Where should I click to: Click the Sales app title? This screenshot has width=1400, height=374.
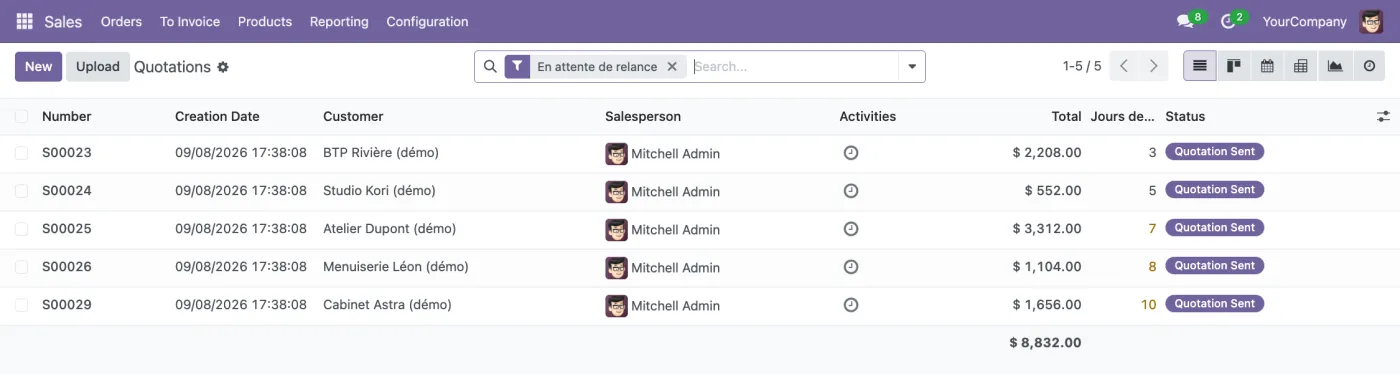(63, 21)
